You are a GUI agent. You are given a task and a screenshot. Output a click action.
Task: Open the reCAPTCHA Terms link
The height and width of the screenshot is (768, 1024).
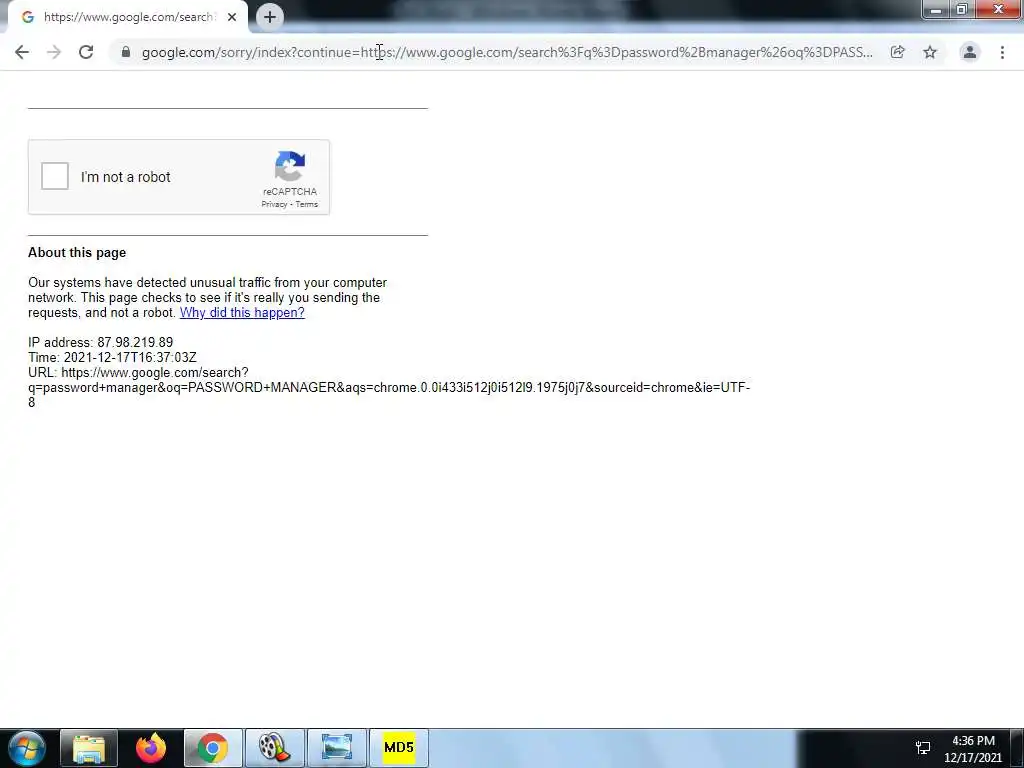(307, 204)
